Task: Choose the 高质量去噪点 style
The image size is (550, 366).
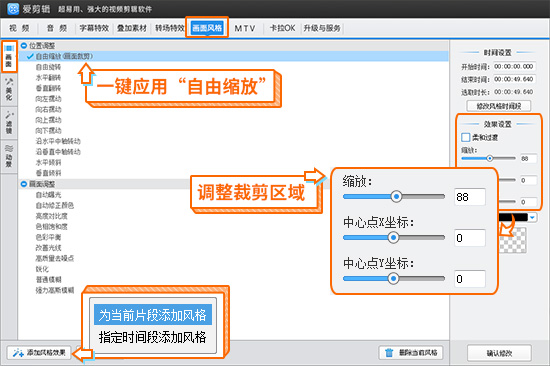Action: 55,258
